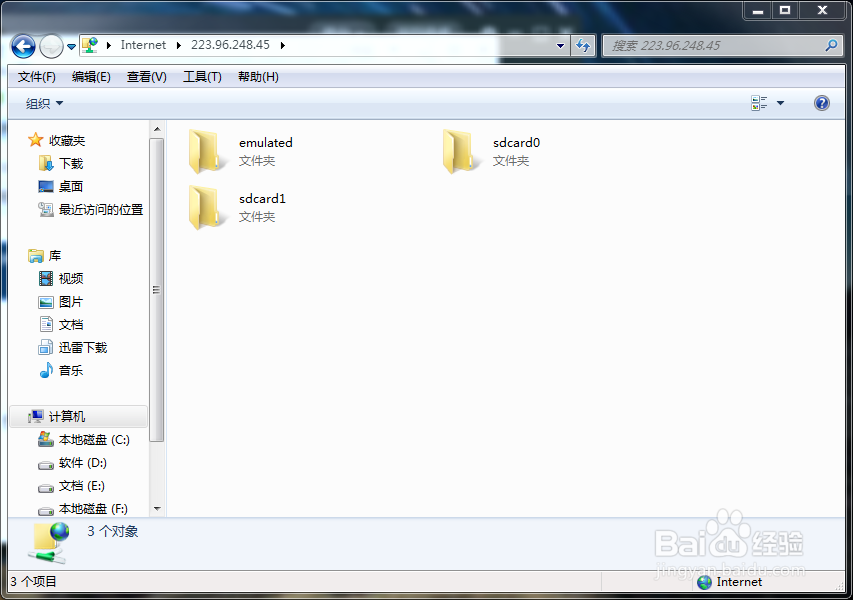Open the 编辑(E) menu
This screenshot has width=853, height=600.
pyautogui.click(x=91, y=77)
